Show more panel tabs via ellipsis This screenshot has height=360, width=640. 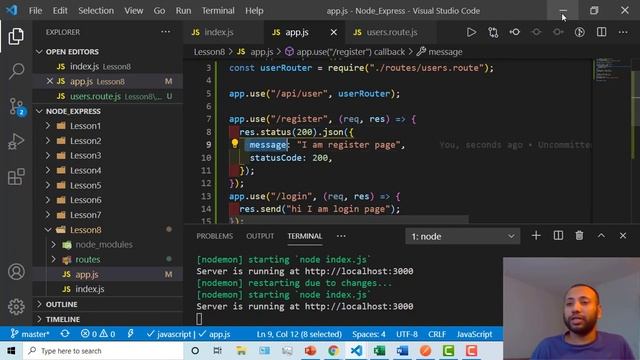click(x=341, y=236)
